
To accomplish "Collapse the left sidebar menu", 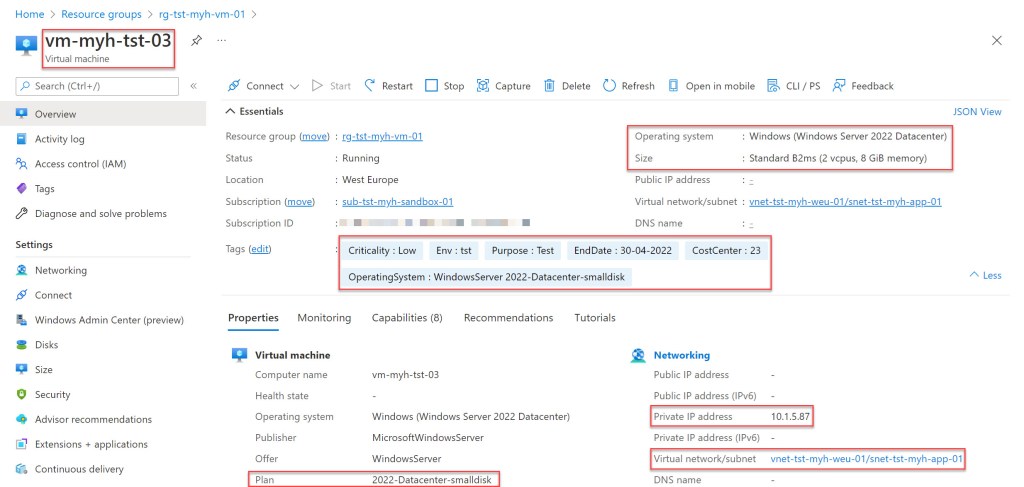I will point(194,86).
